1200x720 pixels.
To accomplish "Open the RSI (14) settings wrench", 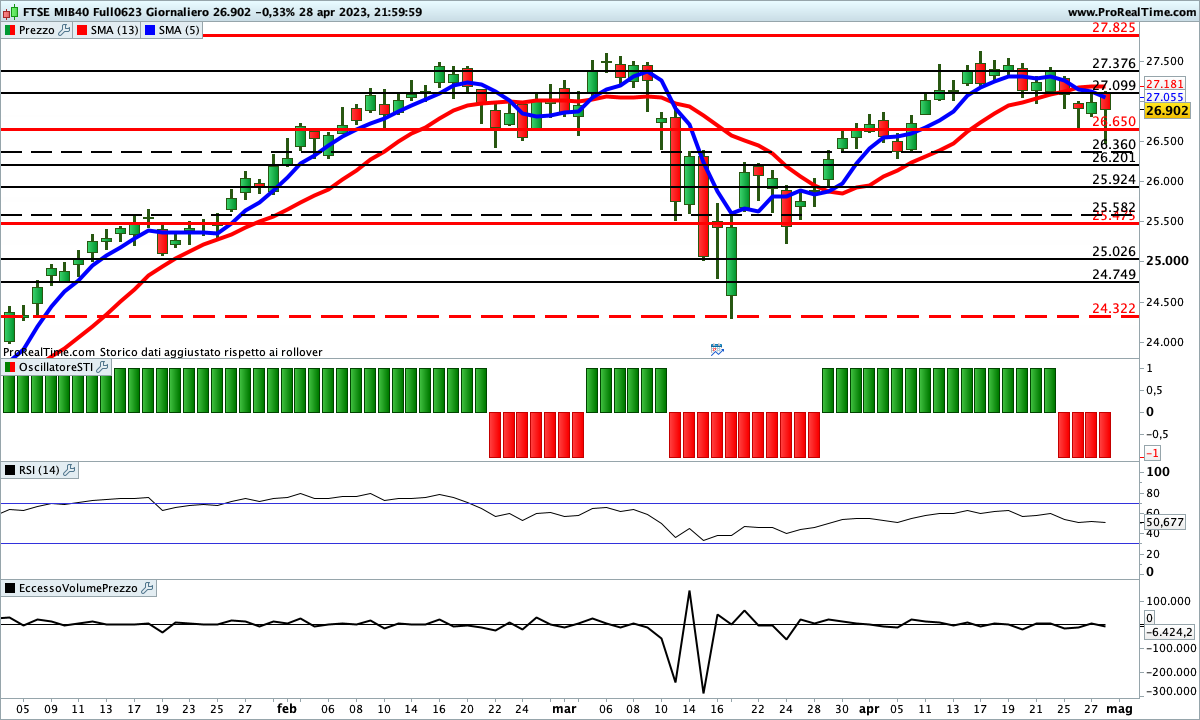I will coord(71,470).
